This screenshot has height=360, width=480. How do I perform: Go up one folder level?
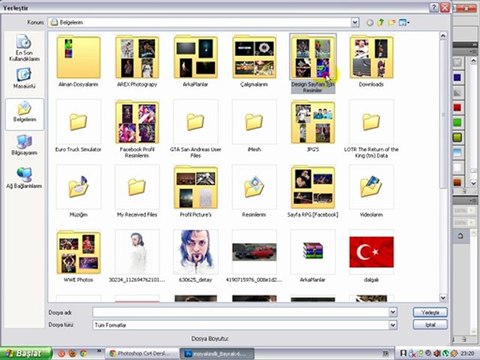click(381, 22)
